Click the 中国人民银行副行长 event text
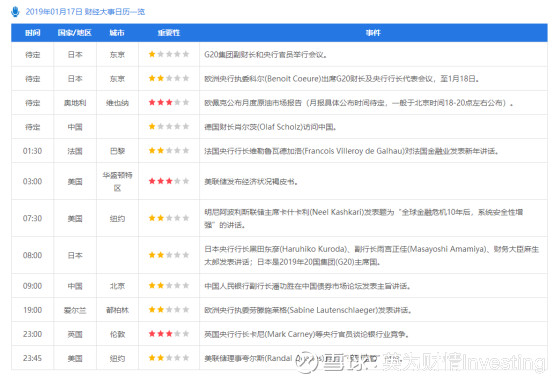 pos(307,286)
